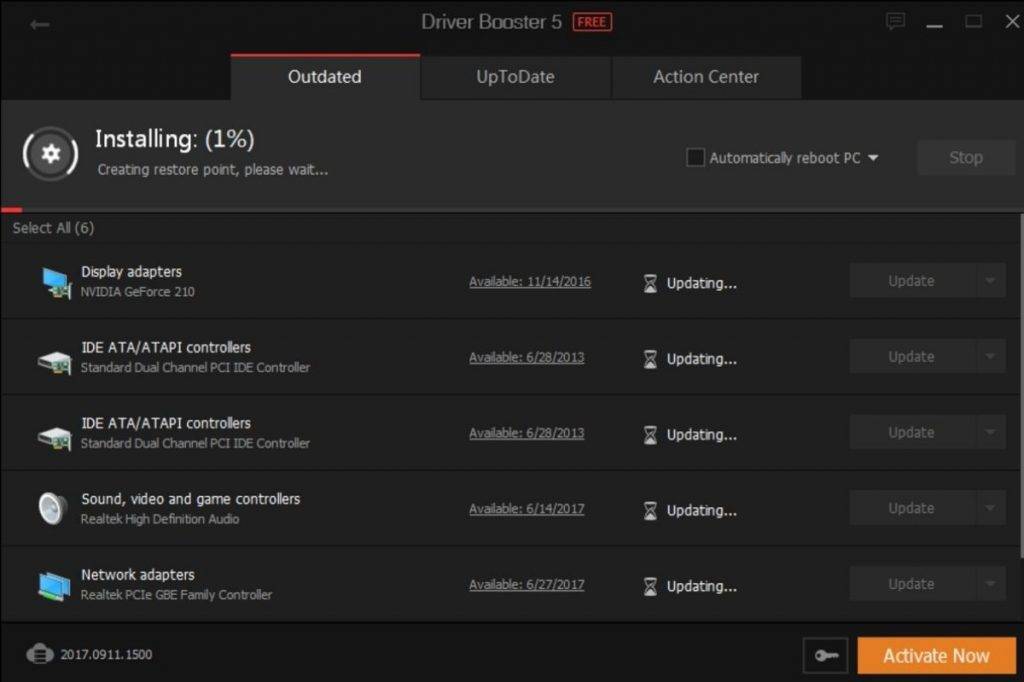Open dropdown beside Network adapters Update button
The width and height of the screenshot is (1024, 682).
tap(990, 584)
